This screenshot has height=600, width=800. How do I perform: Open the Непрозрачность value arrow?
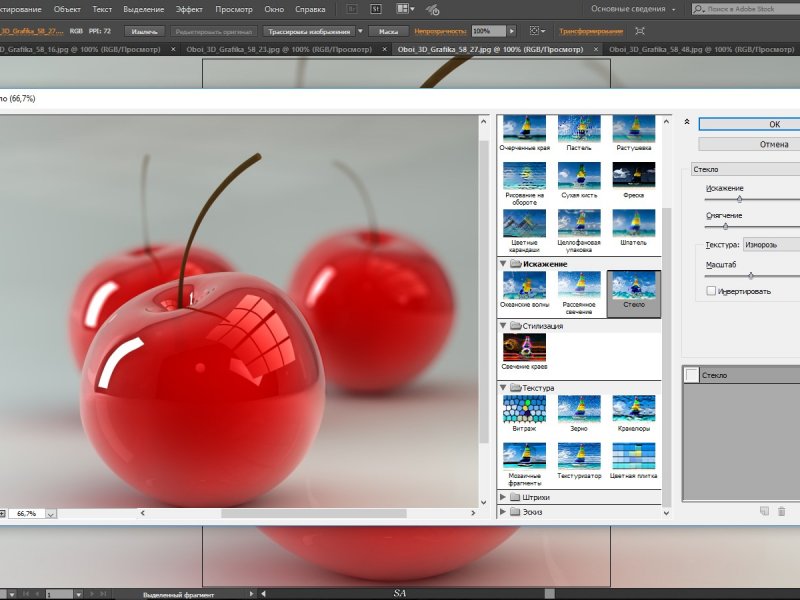coord(512,31)
